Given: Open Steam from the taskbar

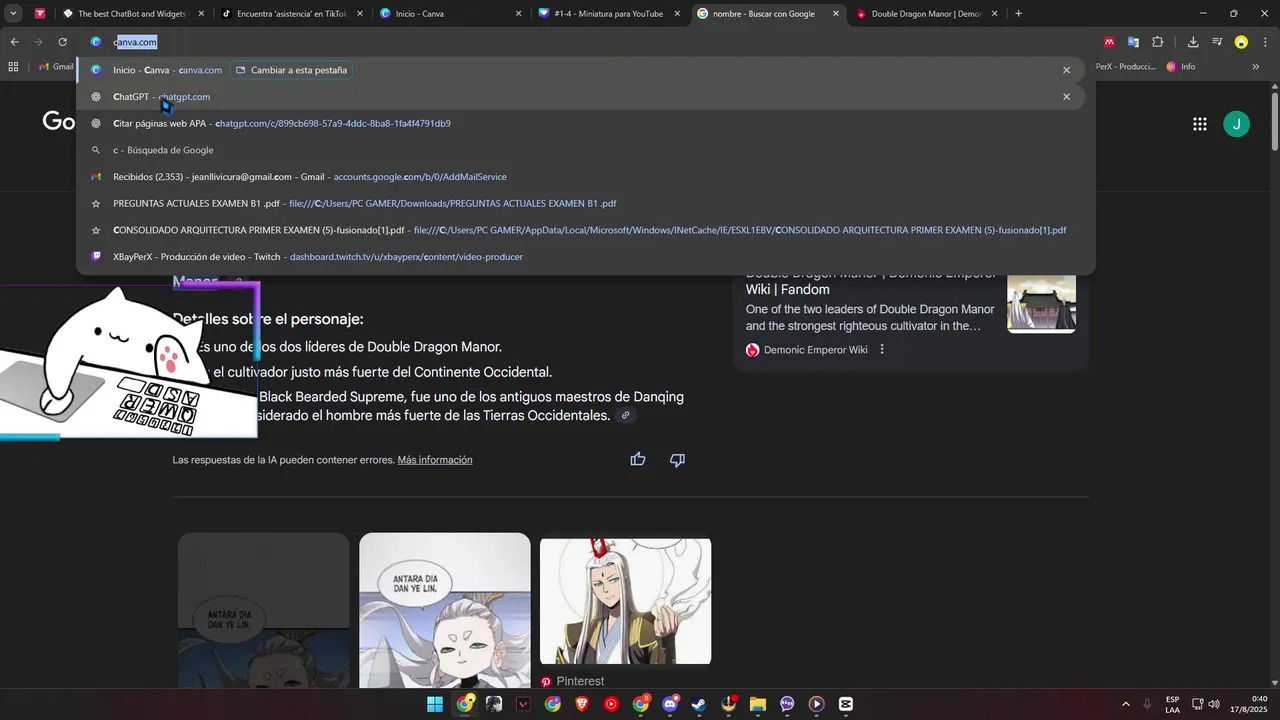Looking at the screenshot, I should (x=699, y=704).
